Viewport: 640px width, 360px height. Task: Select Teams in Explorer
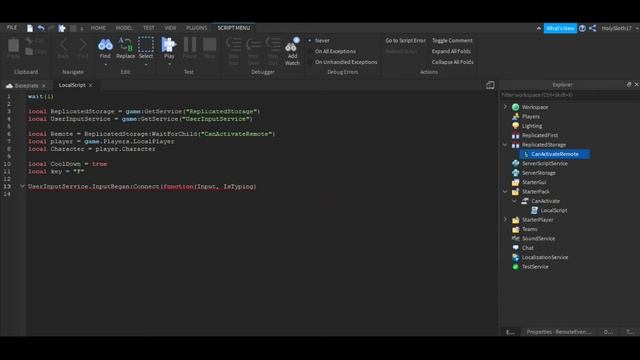(529, 229)
